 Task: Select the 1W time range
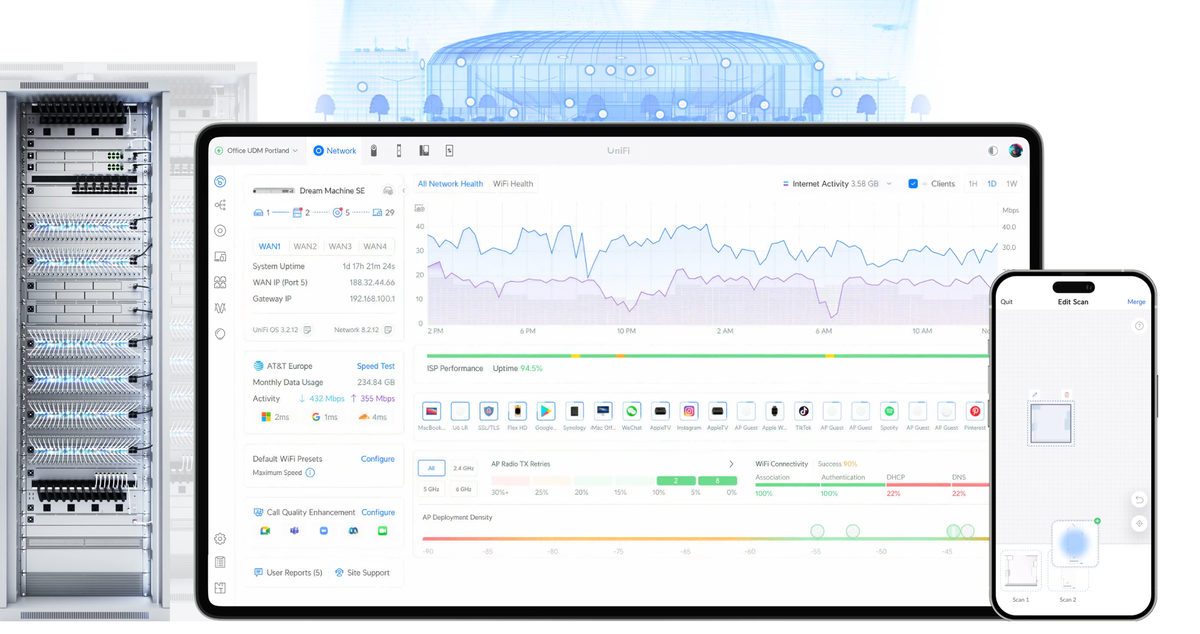[x=1012, y=183]
